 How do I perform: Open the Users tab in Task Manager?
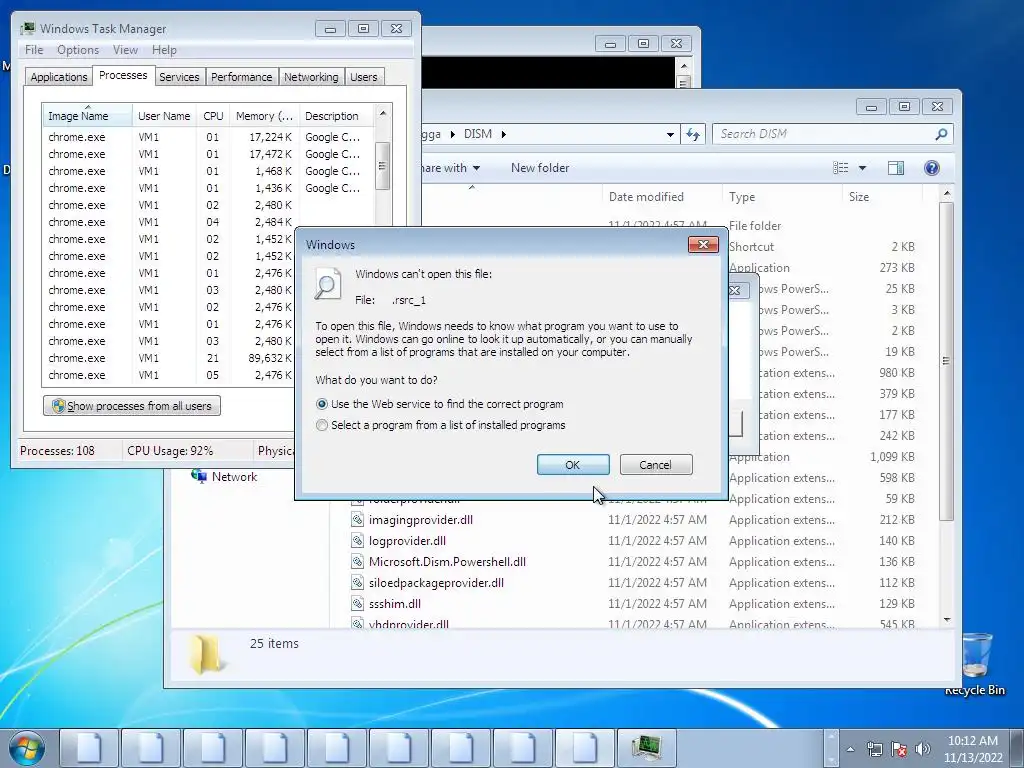364,77
